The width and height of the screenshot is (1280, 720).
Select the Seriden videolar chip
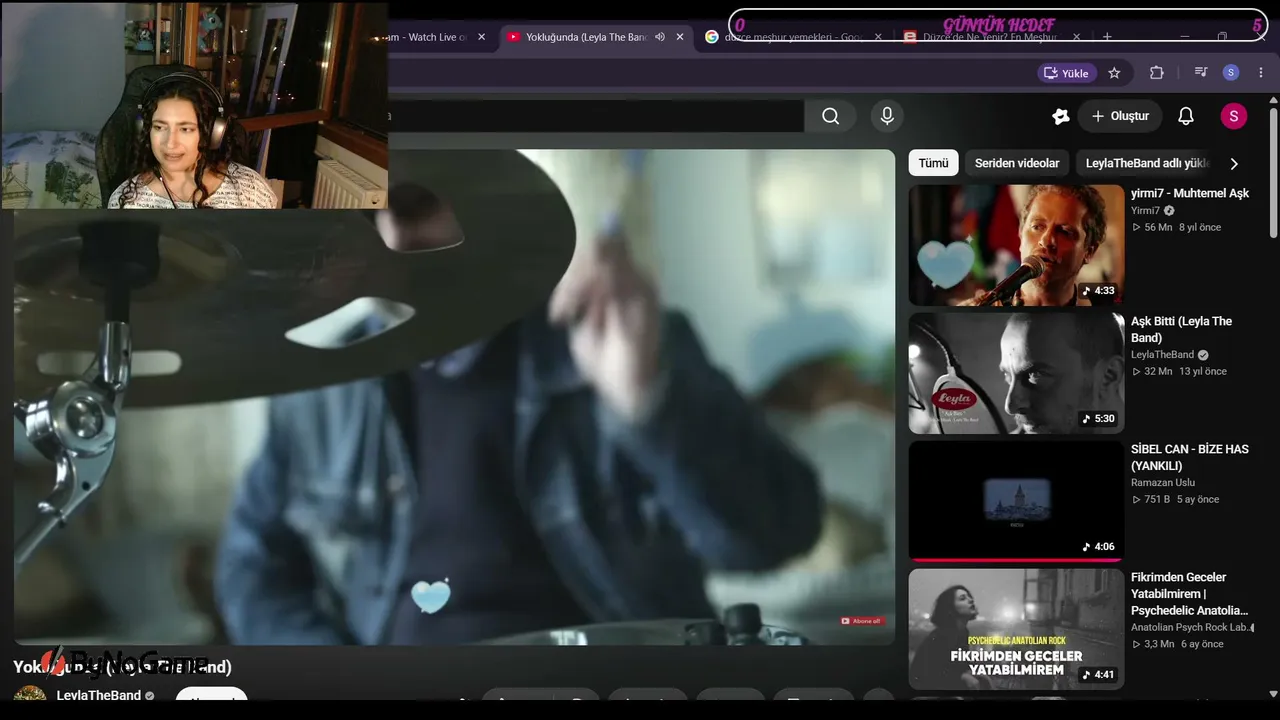pos(1017,163)
